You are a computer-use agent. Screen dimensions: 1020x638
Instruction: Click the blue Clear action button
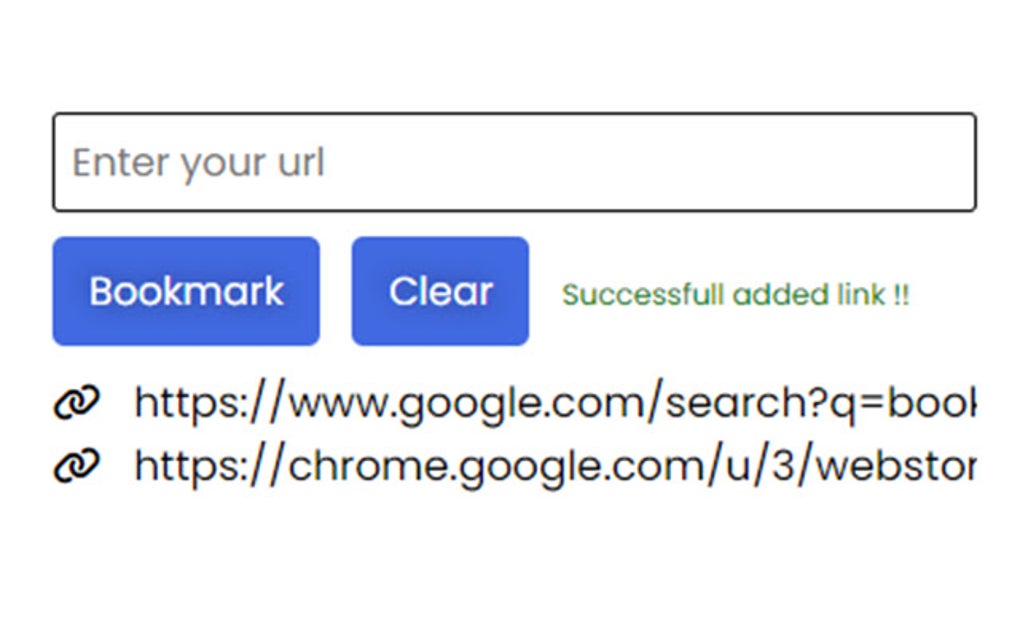440,290
